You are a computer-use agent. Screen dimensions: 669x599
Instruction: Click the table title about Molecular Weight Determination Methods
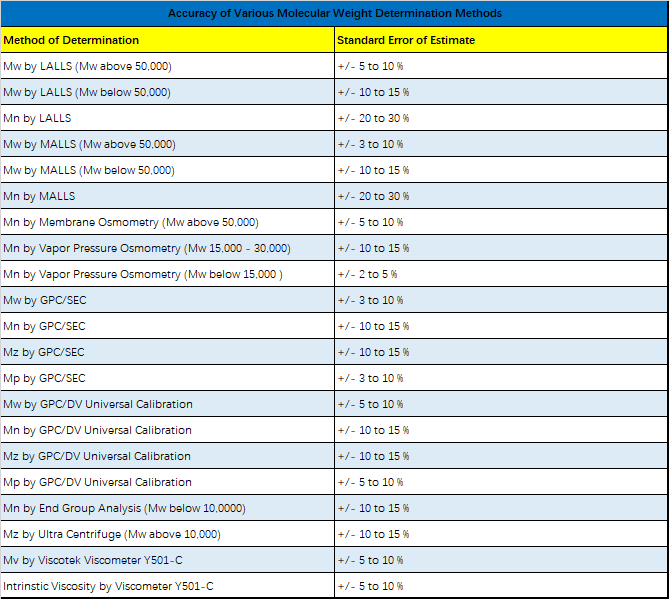point(334,13)
